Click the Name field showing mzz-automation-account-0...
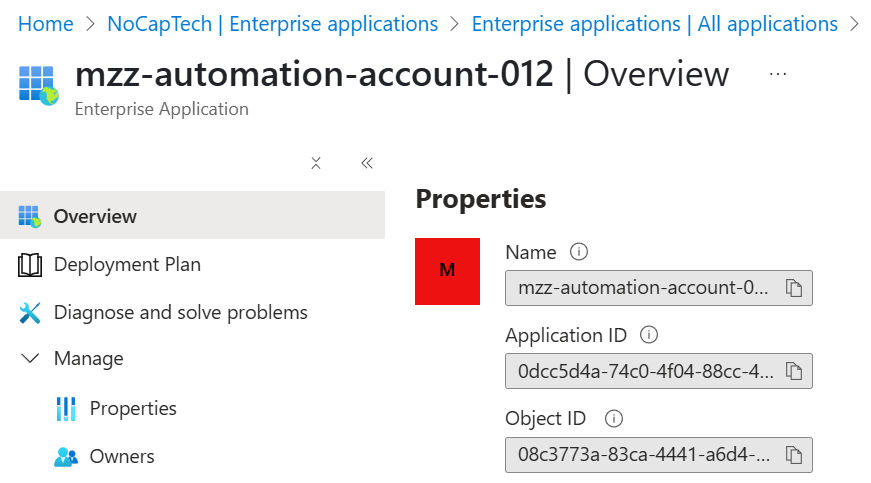 659,288
